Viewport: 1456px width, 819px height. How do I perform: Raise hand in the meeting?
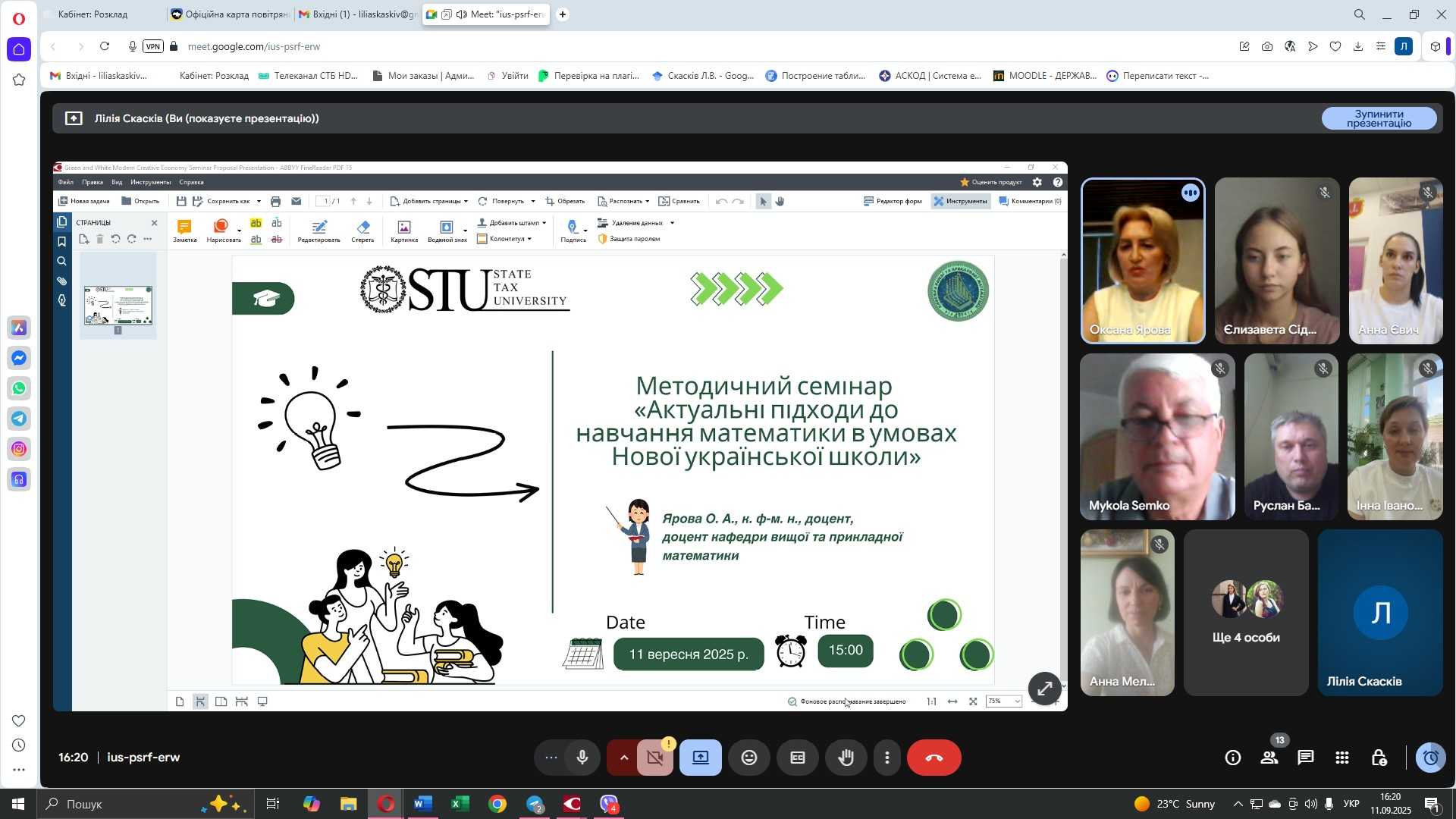coord(846,758)
